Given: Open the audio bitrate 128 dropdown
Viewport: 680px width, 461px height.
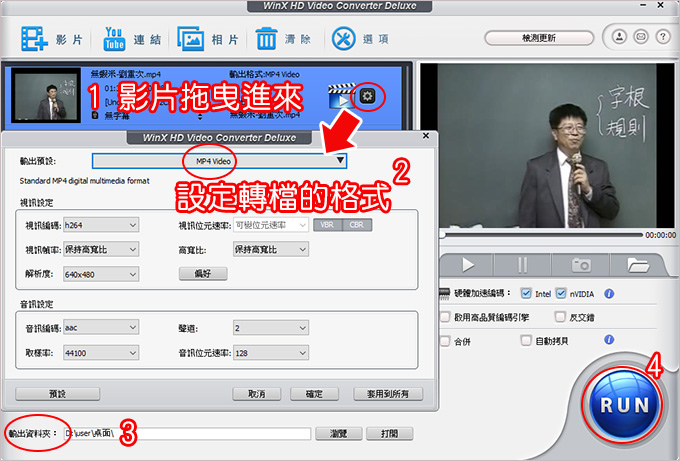Looking at the screenshot, I should tap(271, 353).
